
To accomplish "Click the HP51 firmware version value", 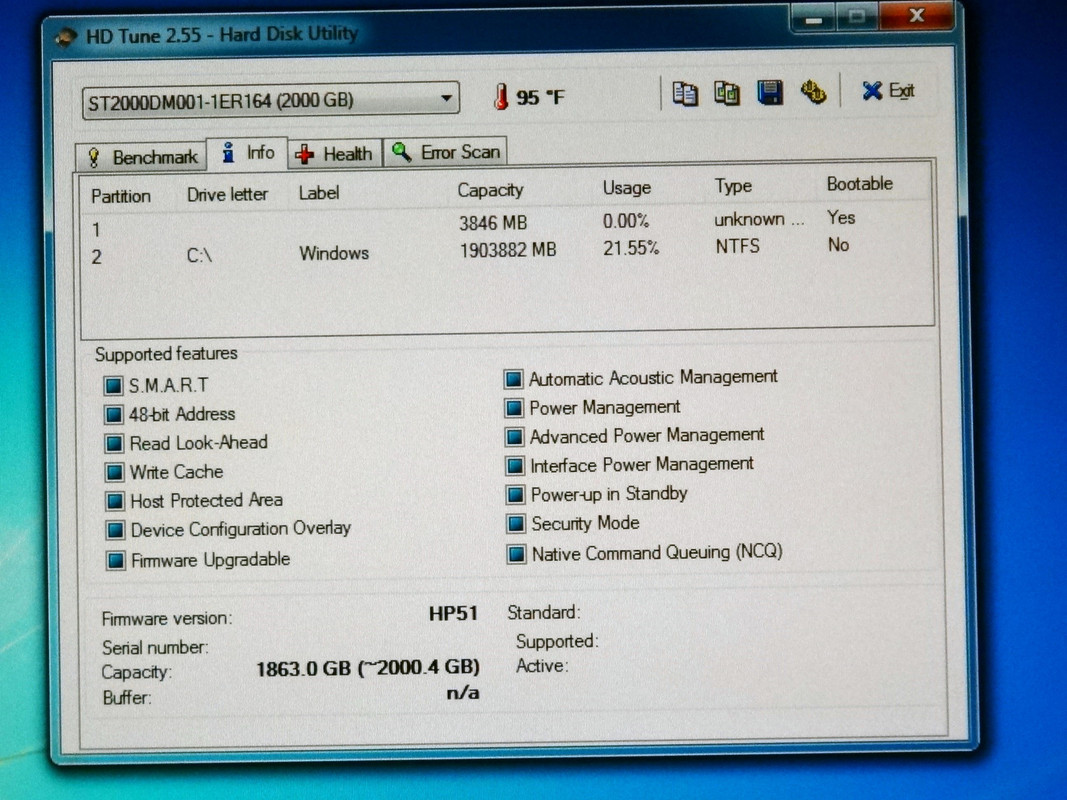I will (x=453, y=614).
